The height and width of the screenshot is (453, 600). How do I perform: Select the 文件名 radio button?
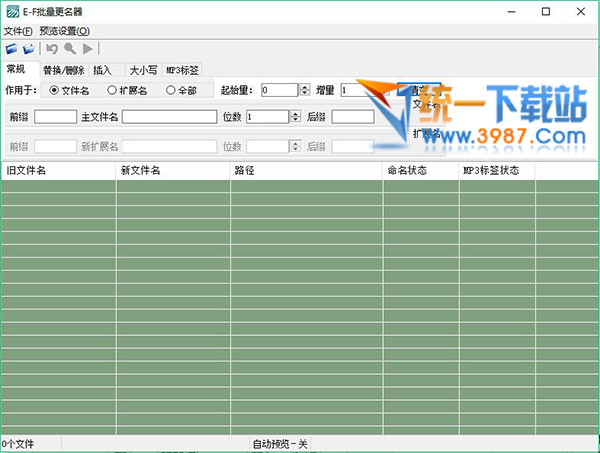(54, 90)
